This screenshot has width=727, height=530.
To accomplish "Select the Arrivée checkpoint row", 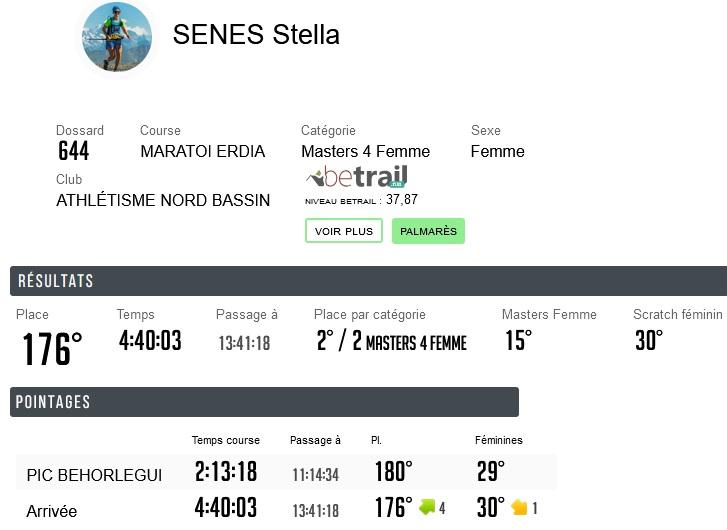I will click(x=286, y=508).
